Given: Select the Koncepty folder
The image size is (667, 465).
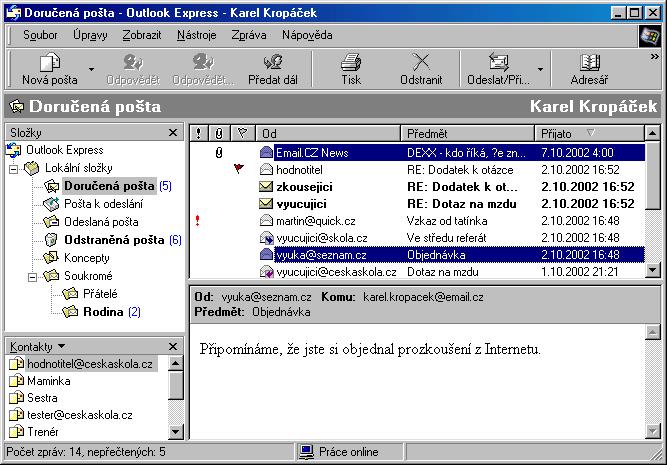Looking at the screenshot, I should pyautogui.click(x=86, y=258).
